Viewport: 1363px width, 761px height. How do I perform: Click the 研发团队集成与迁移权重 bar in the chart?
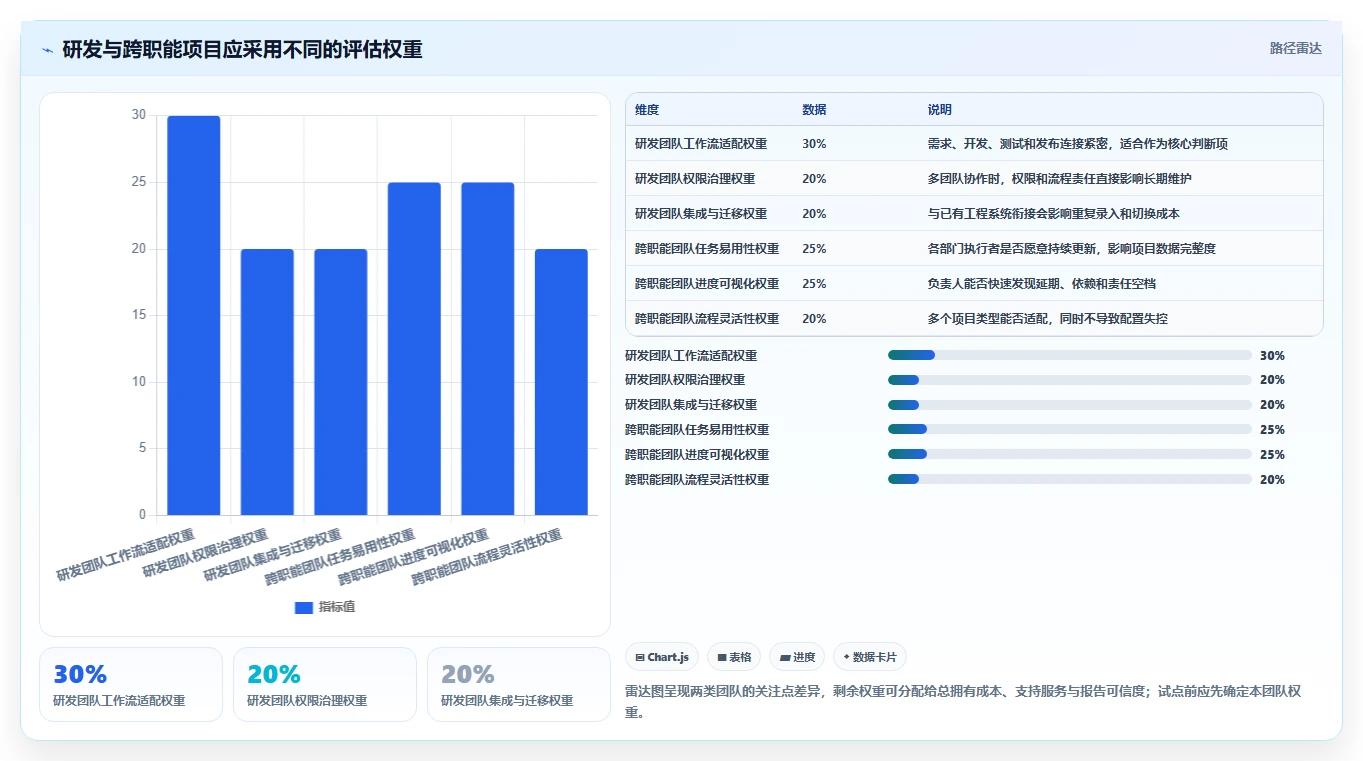pyautogui.click(x=341, y=382)
